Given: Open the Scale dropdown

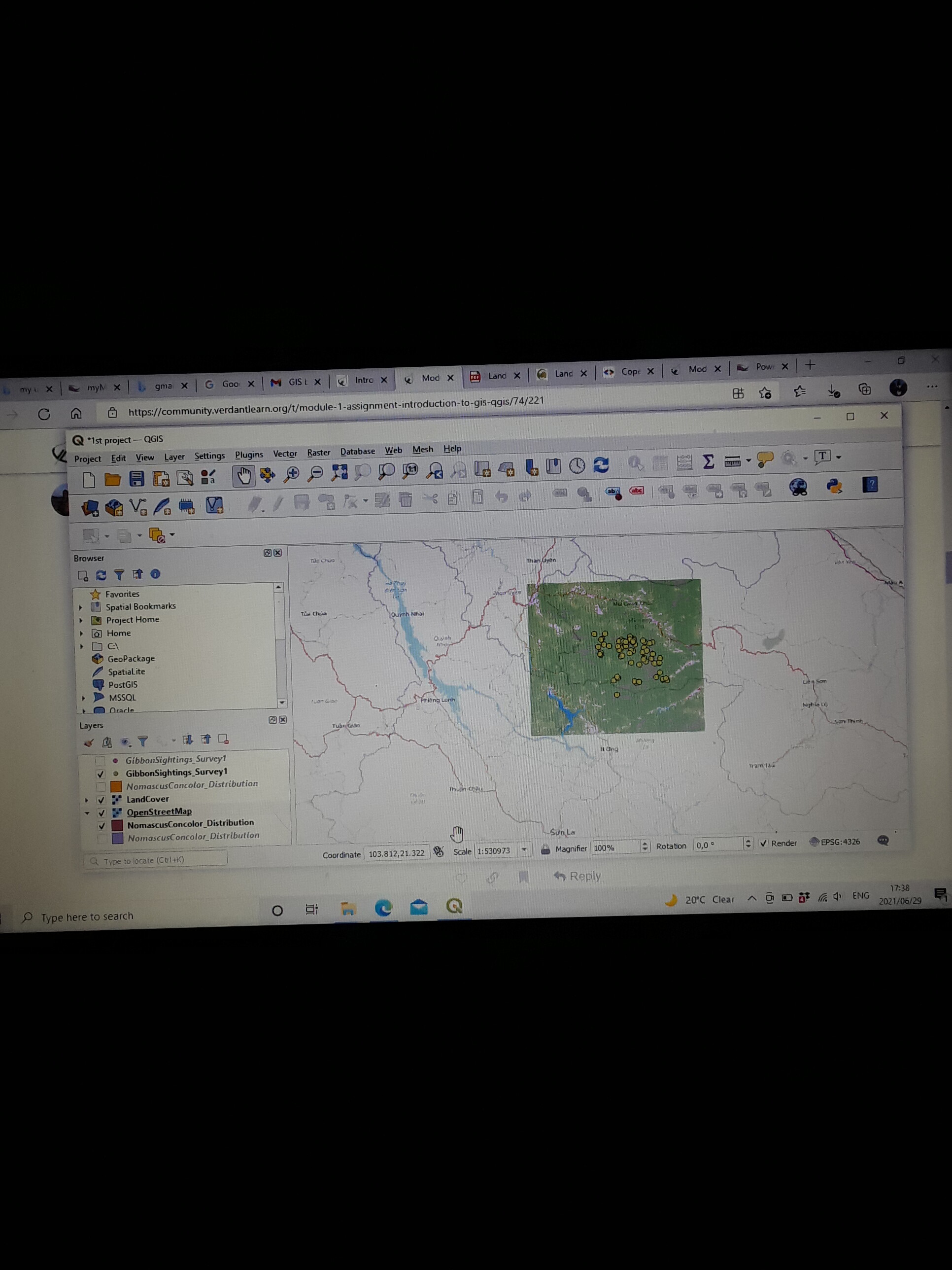Looking at the screenshot, I should (x=524, y=850).
